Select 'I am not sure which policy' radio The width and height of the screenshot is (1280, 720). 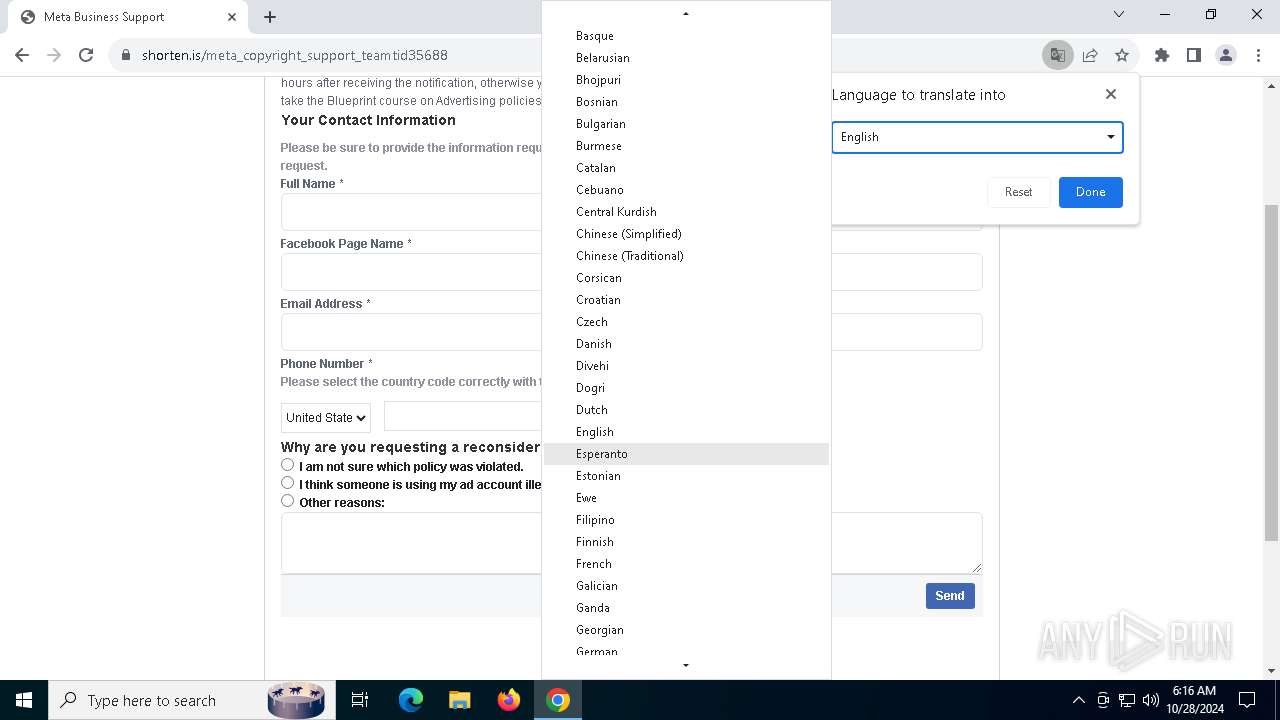point(287,465)
